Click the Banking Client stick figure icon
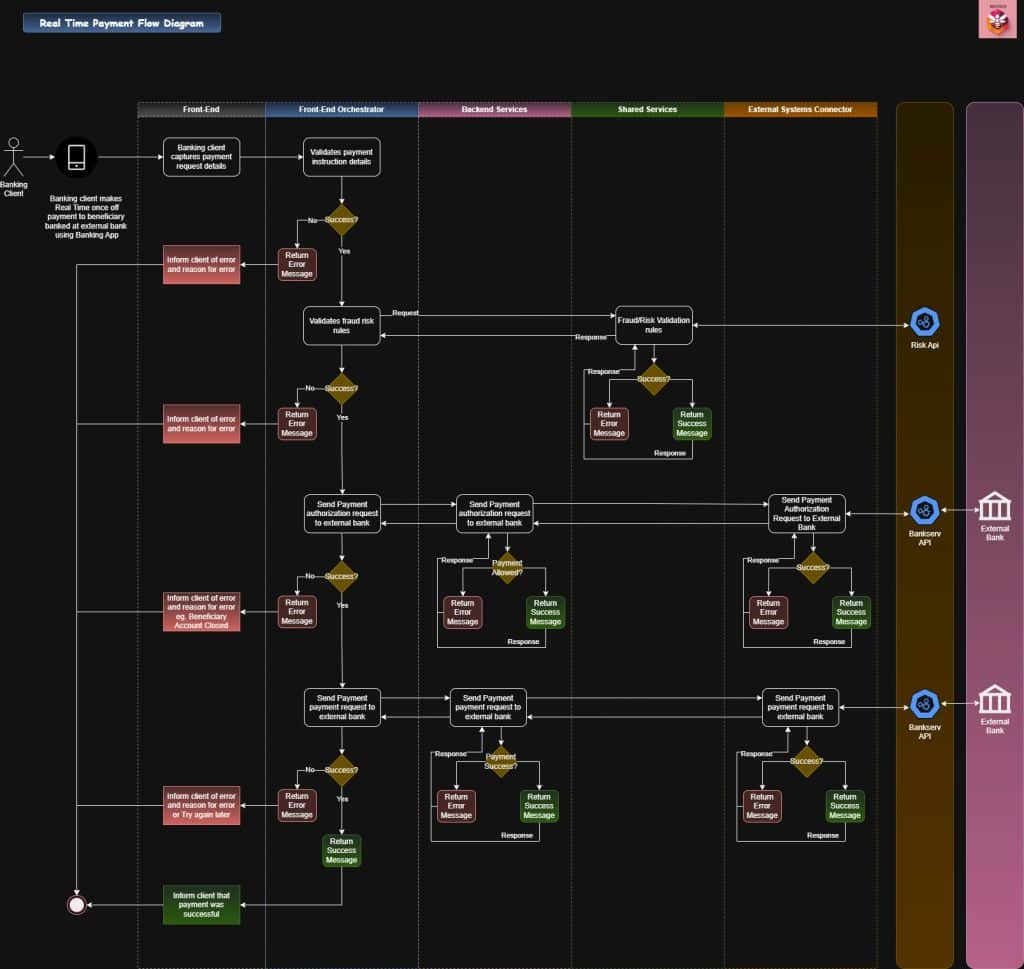The width and height of the screenshot is (1024, 969). (14, 156)
